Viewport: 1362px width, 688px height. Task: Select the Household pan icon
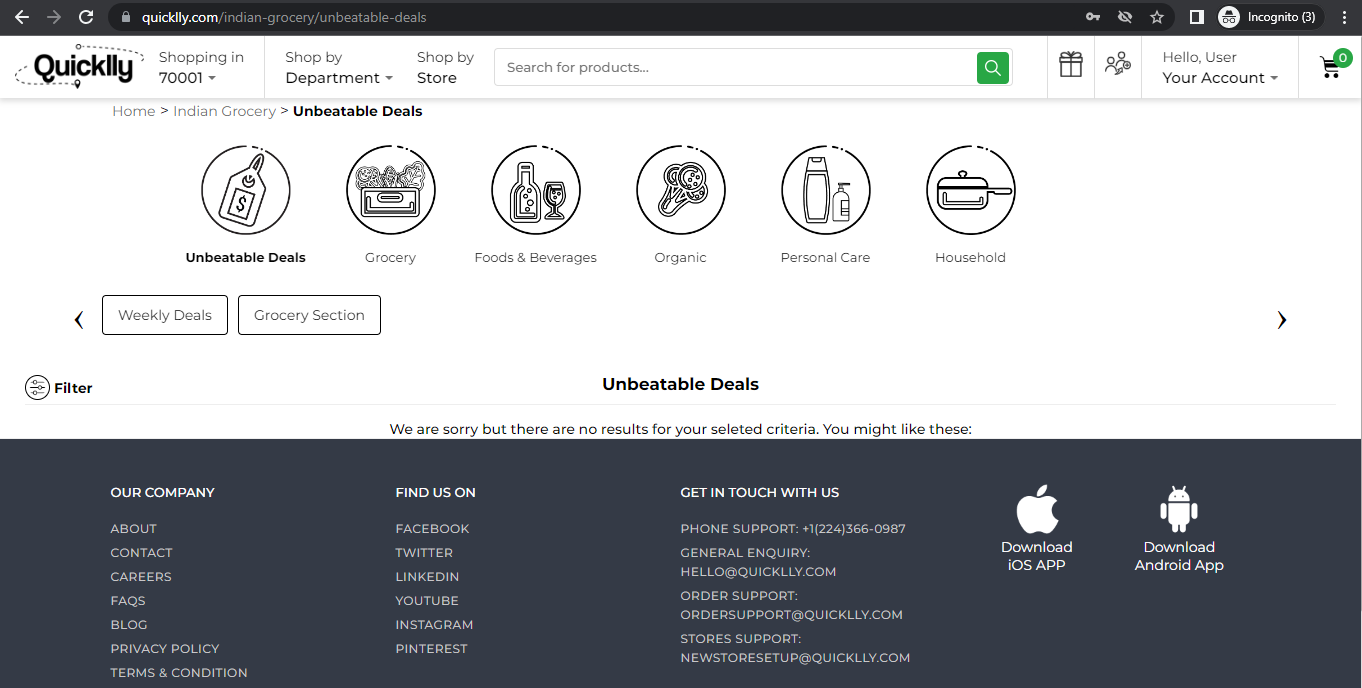click(971, 190)
